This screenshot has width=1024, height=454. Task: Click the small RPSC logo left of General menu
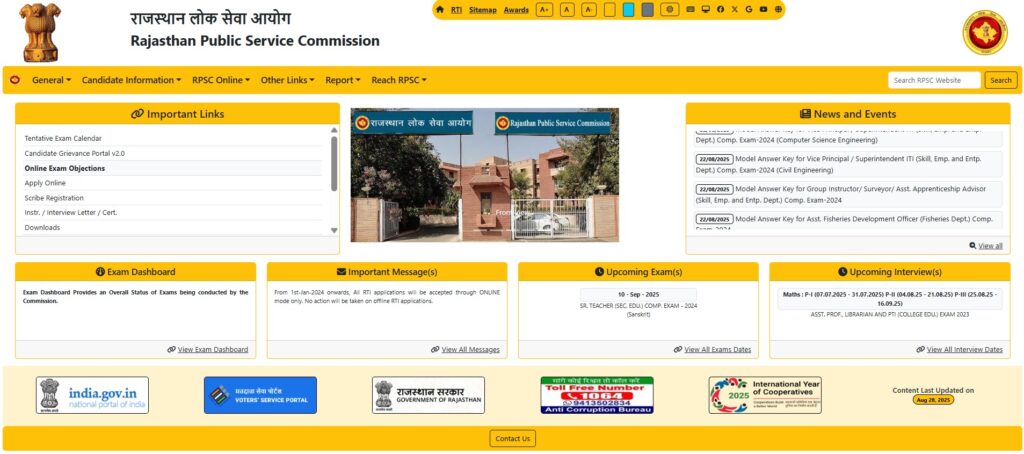tap(15, 80)
